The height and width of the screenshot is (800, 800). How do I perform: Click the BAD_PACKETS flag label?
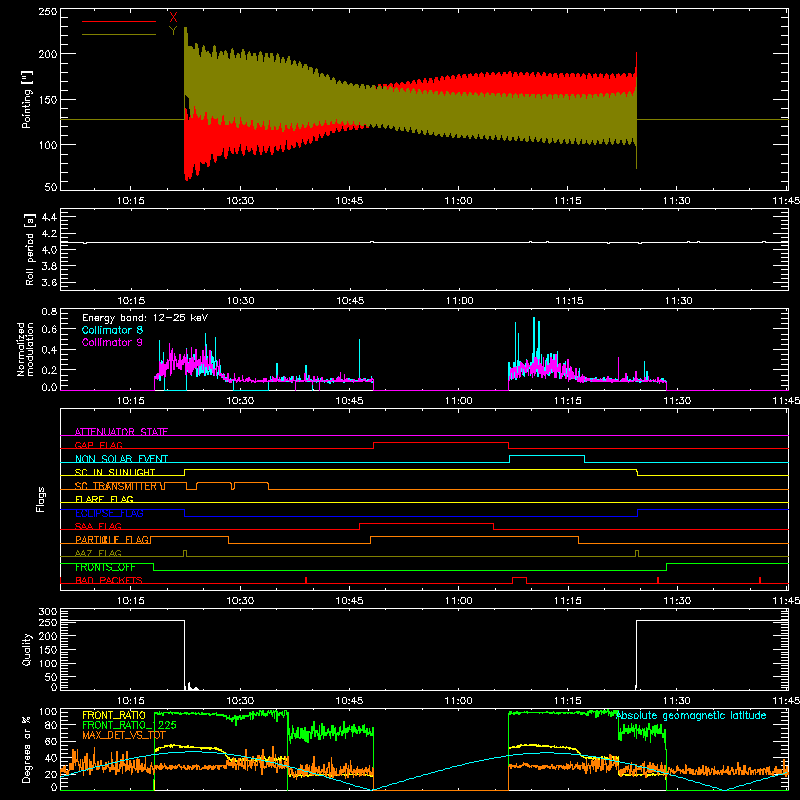(x=109, y=580)
